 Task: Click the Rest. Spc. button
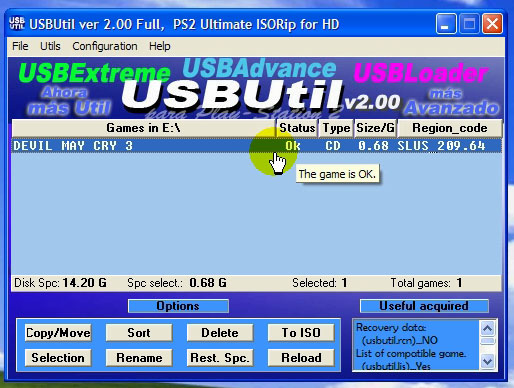(220, 358)
